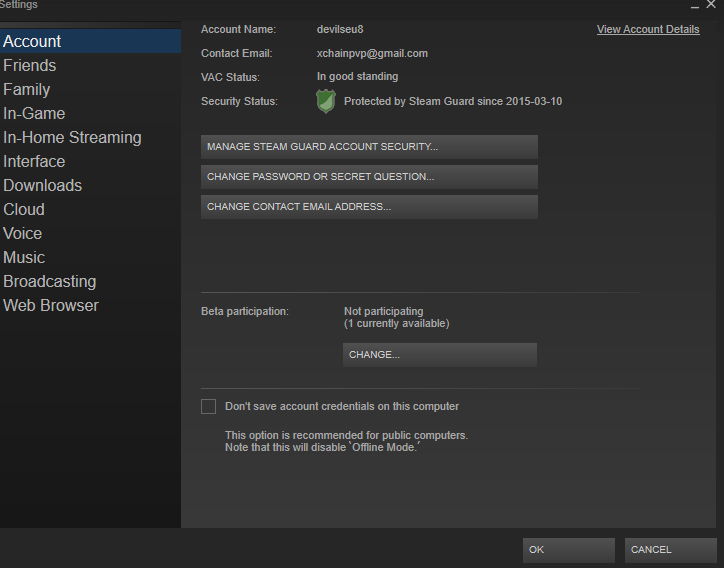Click the 'Settings' window title
The height and width of the screenshot is (568, 724).
(x=18, y=5)
